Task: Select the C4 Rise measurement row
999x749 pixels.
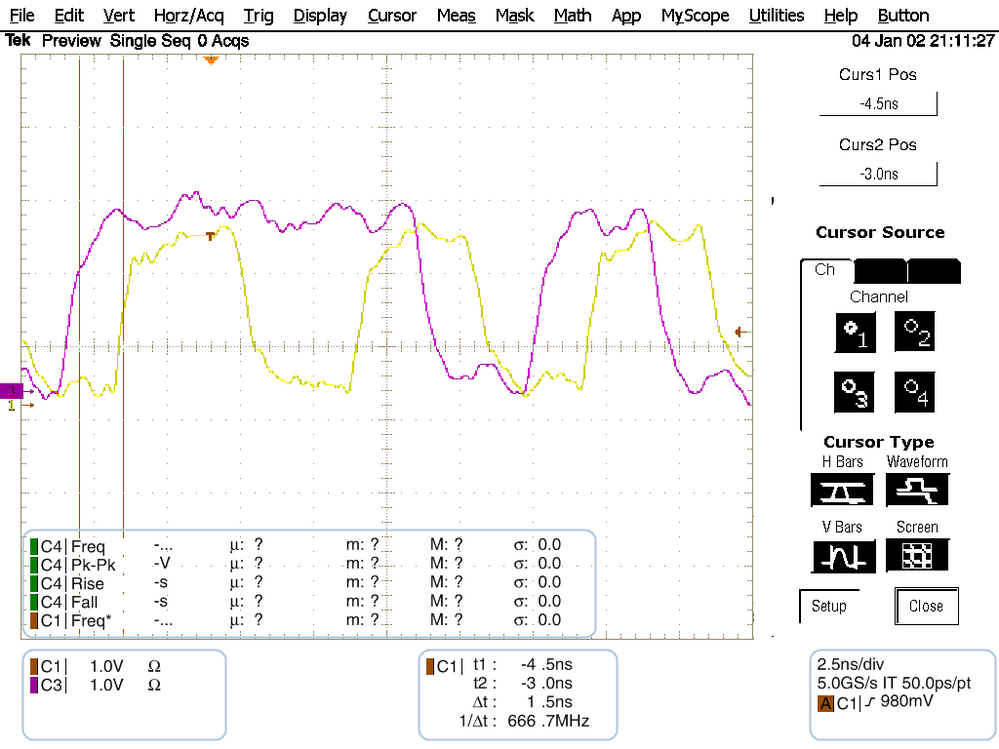Action: click(x=296, y=583)
